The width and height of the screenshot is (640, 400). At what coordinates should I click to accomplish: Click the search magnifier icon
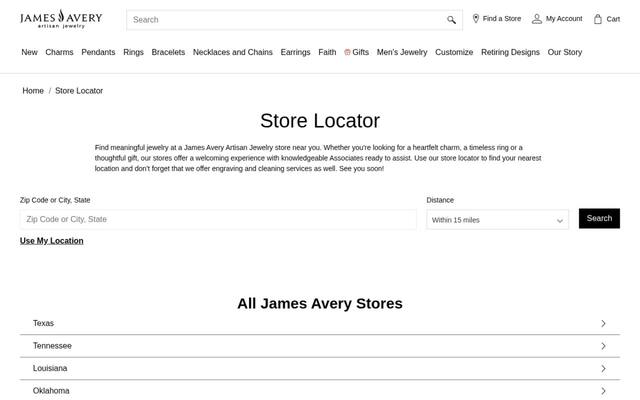(x=451, y=20)
